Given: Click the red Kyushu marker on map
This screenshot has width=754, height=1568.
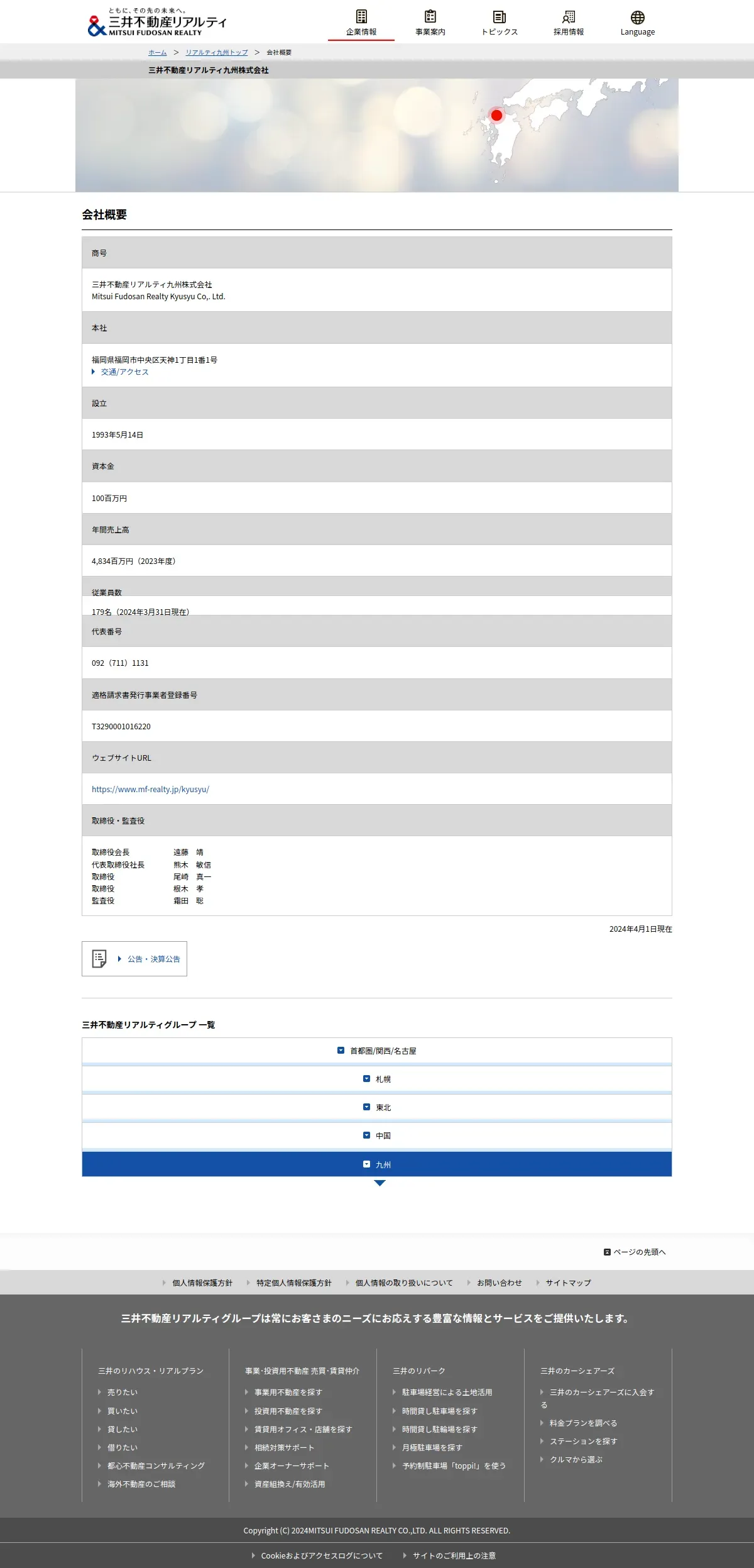Looking at the screenshot, I should pos(496,115).
